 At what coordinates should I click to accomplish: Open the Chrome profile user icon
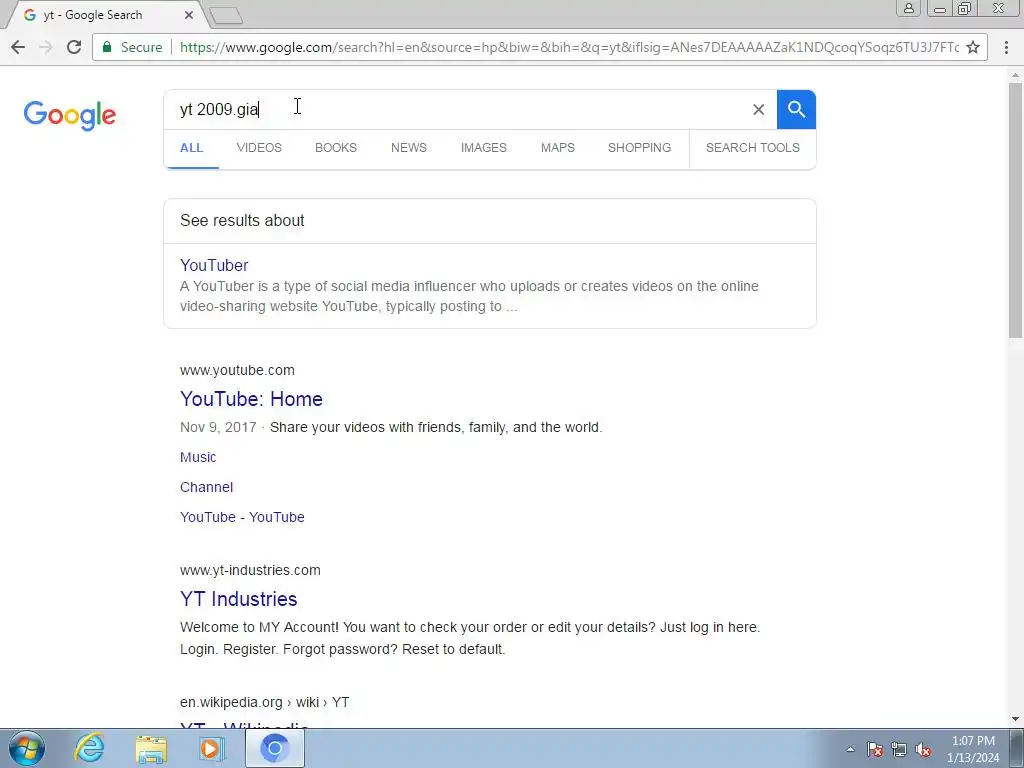(x=908, y=8)
